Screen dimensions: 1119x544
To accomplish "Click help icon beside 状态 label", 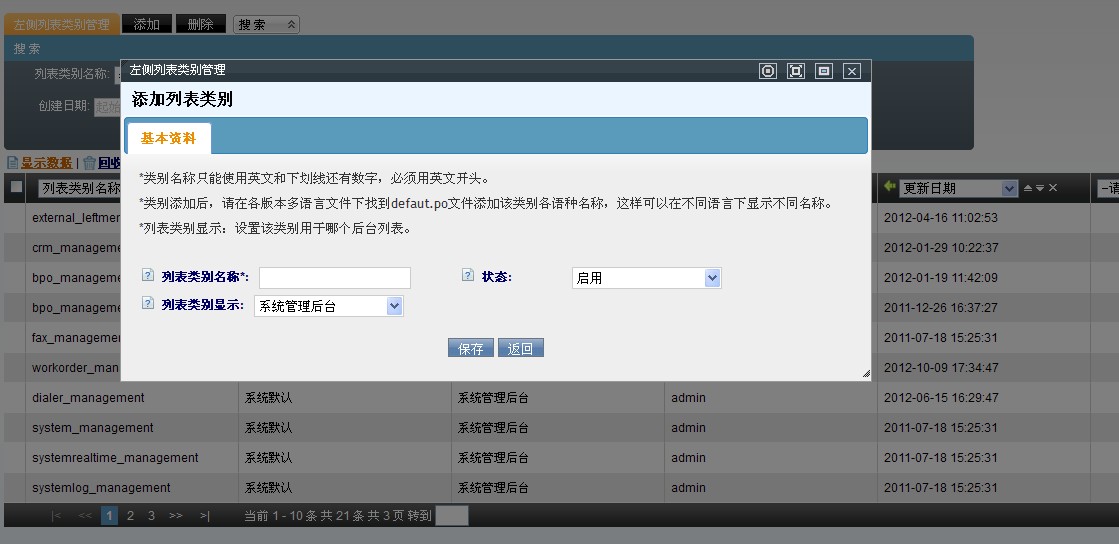I will point(468,276).
